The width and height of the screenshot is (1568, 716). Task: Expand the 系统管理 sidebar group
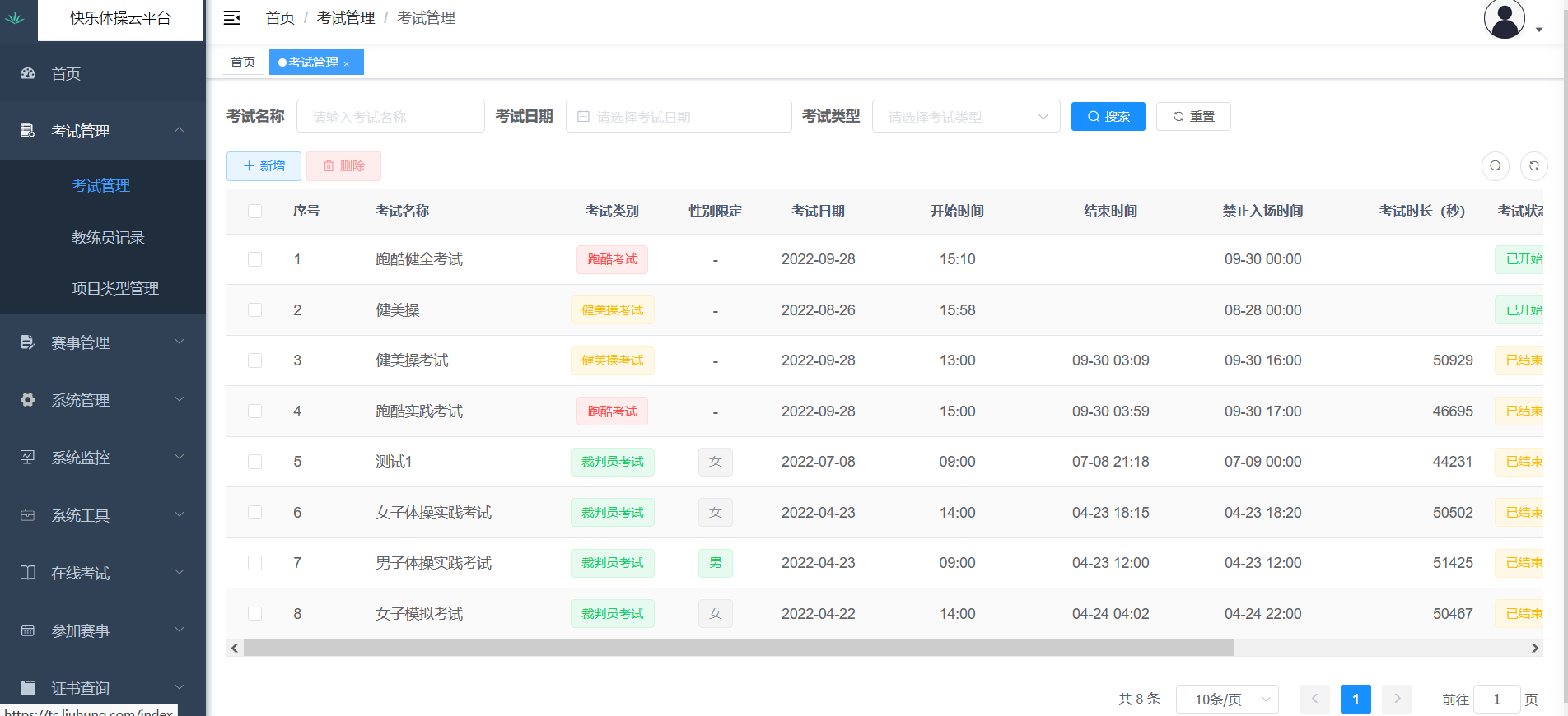tap(180, 399)
